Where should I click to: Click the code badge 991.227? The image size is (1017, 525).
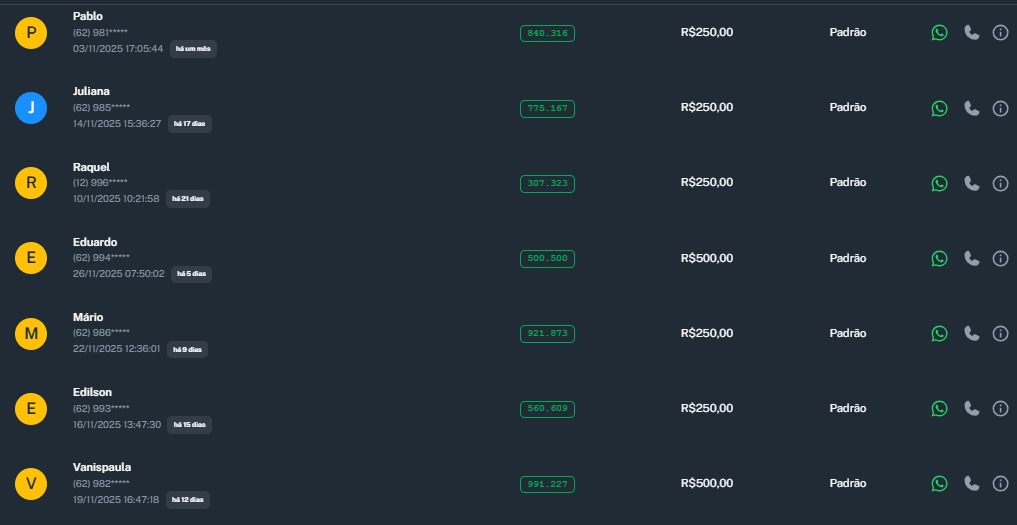coord(547,484)
